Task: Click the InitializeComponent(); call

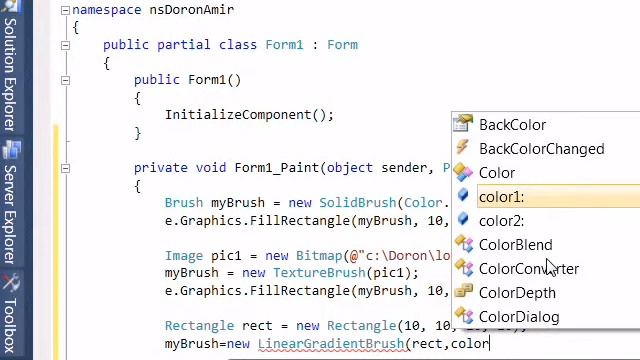Action: click(x=249, y=115)
